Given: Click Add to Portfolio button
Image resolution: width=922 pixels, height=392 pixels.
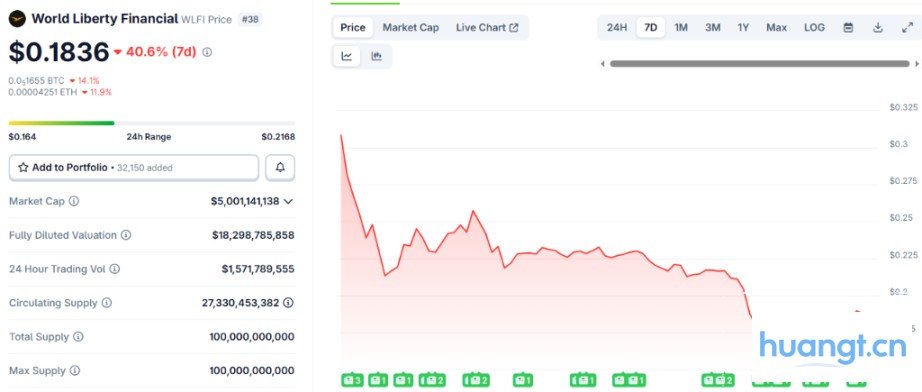Looking at the screenshot, I should 133,167.
